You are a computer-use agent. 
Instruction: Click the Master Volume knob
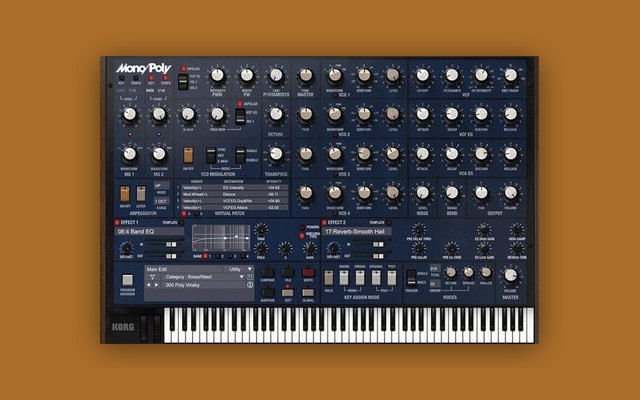pos(510,275)
